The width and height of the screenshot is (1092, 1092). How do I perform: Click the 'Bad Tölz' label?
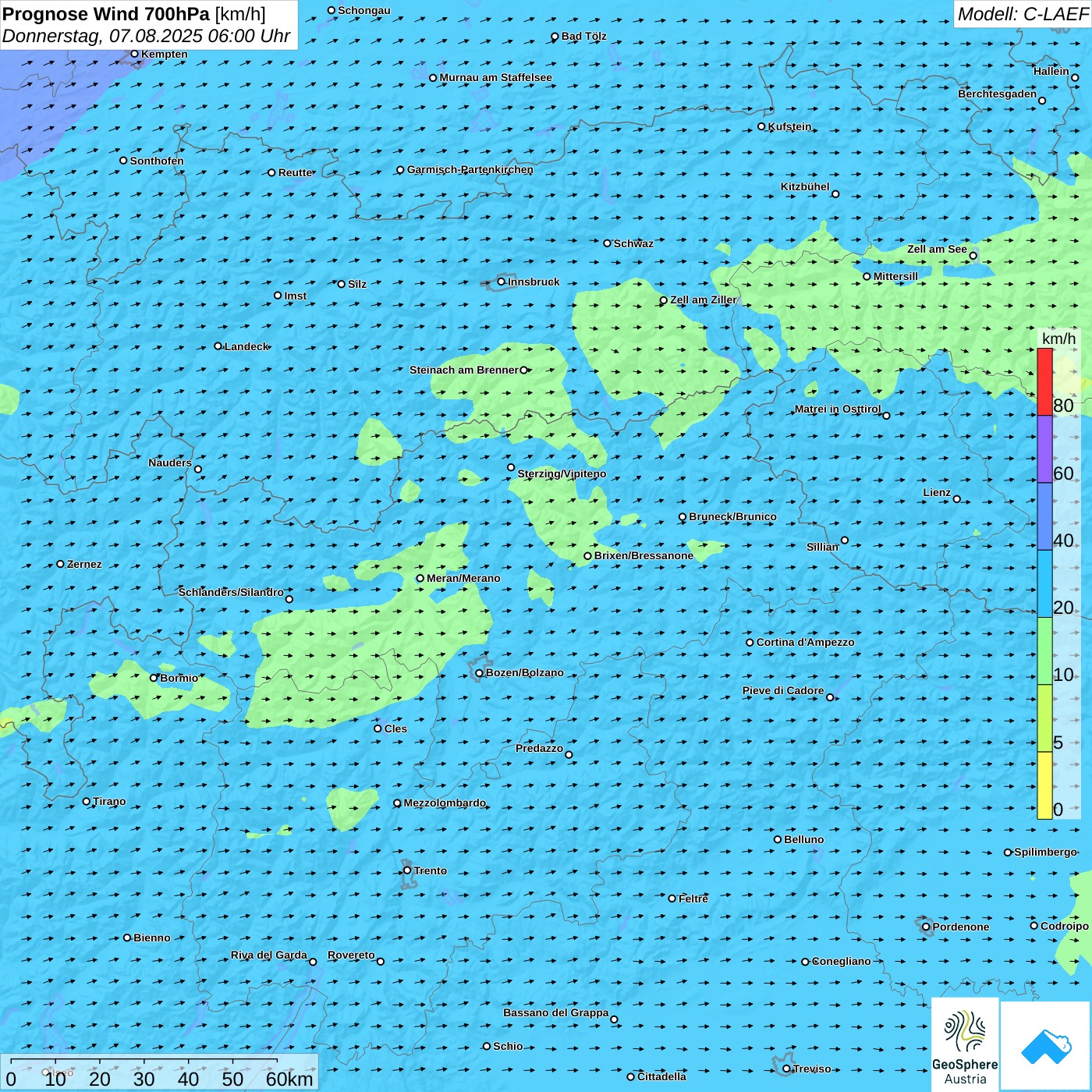point(583,36)
